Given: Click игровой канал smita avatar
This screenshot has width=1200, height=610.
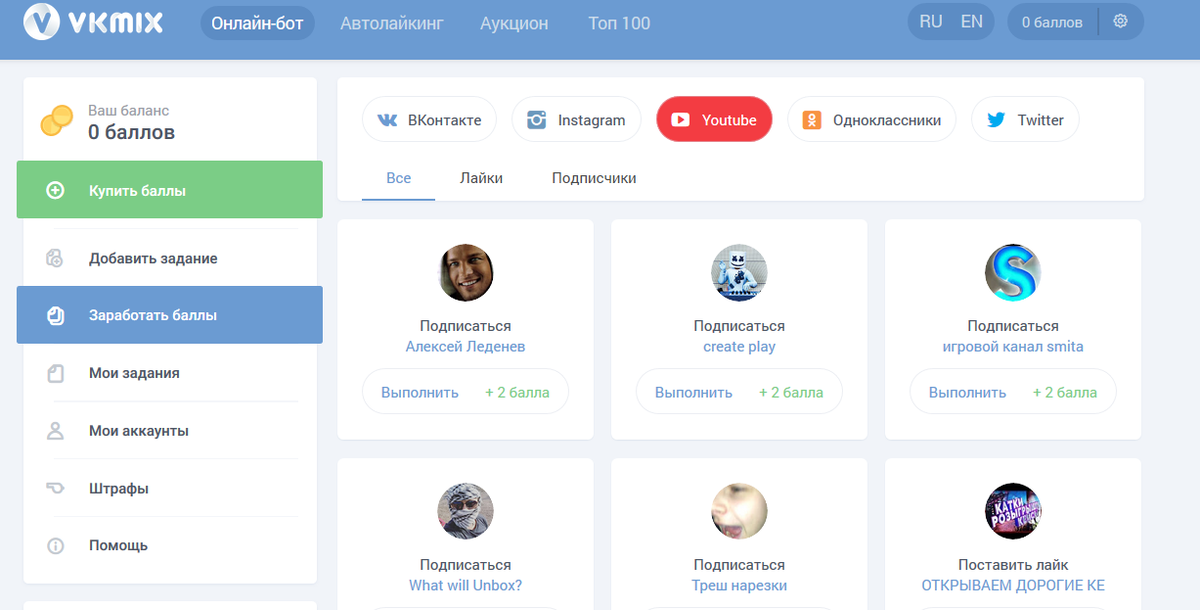Looking at the screenshot, I should pyautogui.click(x=1013, y=273).
